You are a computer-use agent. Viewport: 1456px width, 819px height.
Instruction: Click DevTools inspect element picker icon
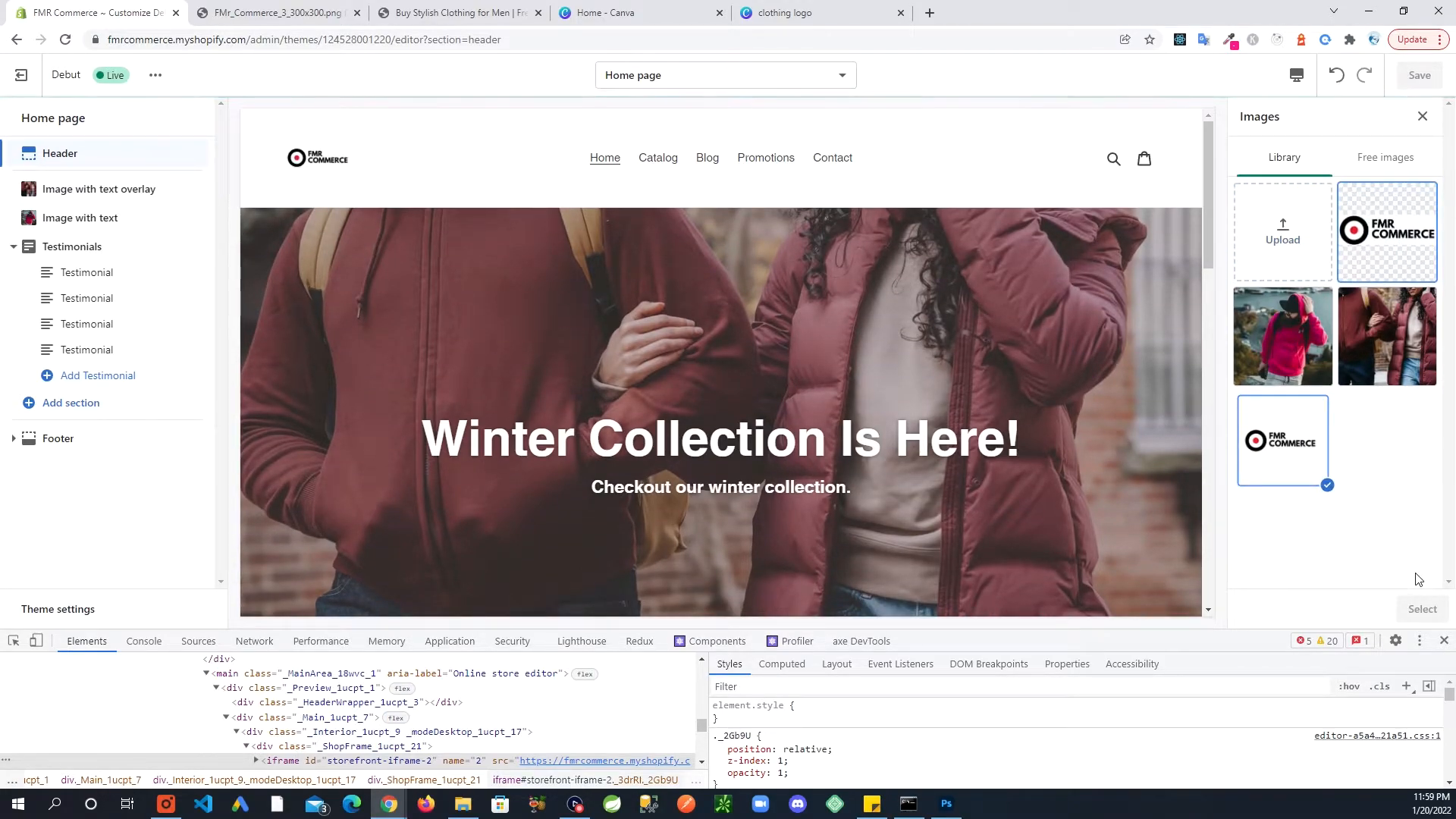(14, 641)
